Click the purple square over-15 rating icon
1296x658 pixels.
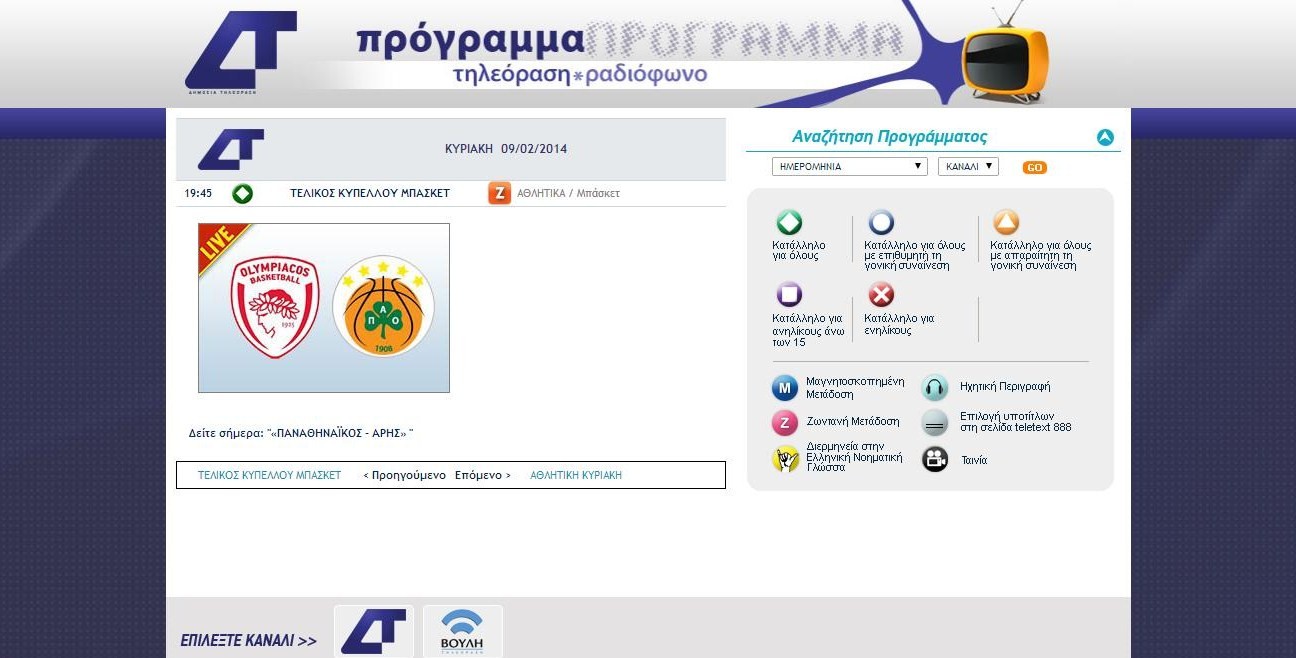point(789,295)
